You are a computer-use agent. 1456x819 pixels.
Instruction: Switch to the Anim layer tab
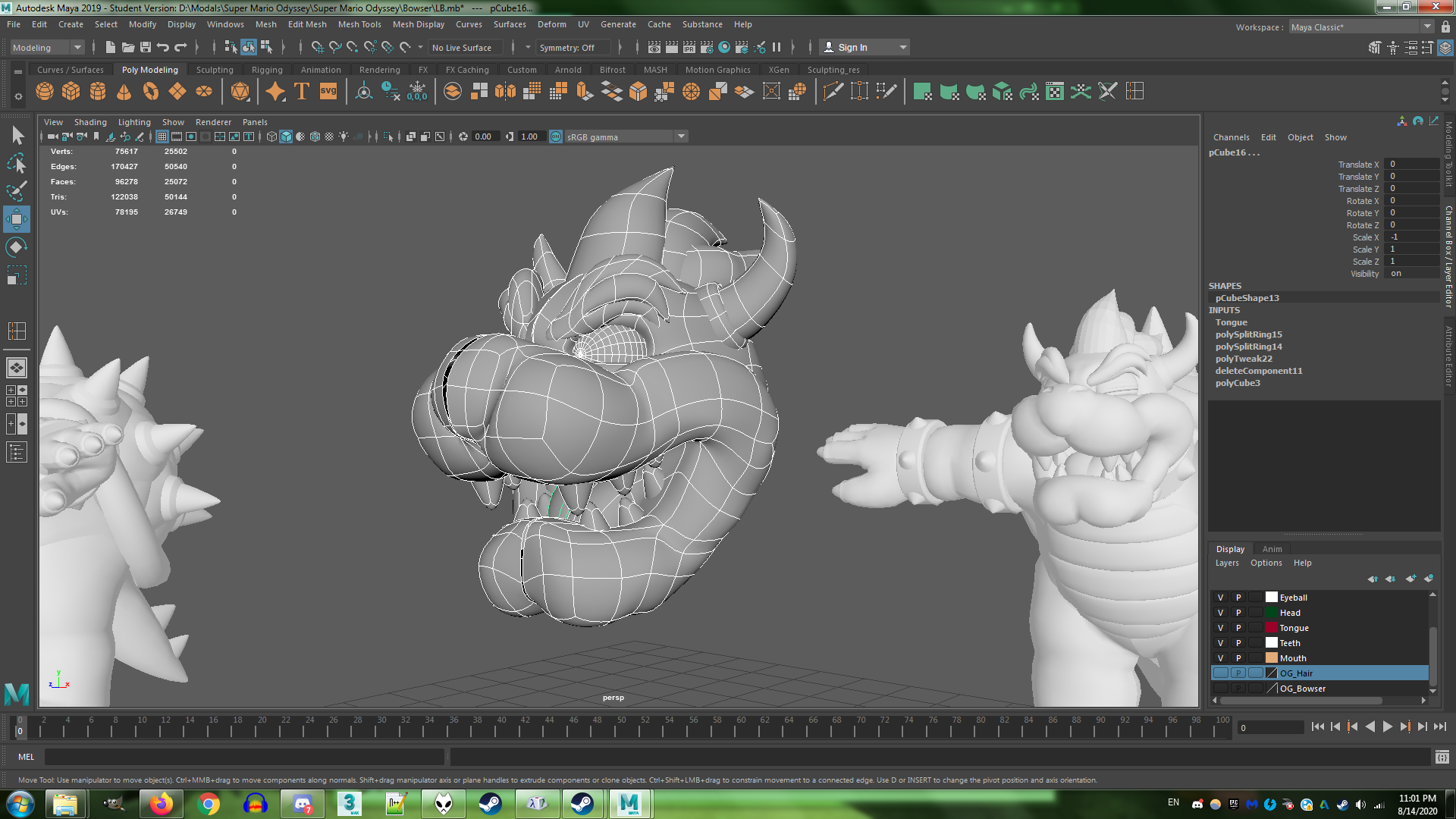1272,549
